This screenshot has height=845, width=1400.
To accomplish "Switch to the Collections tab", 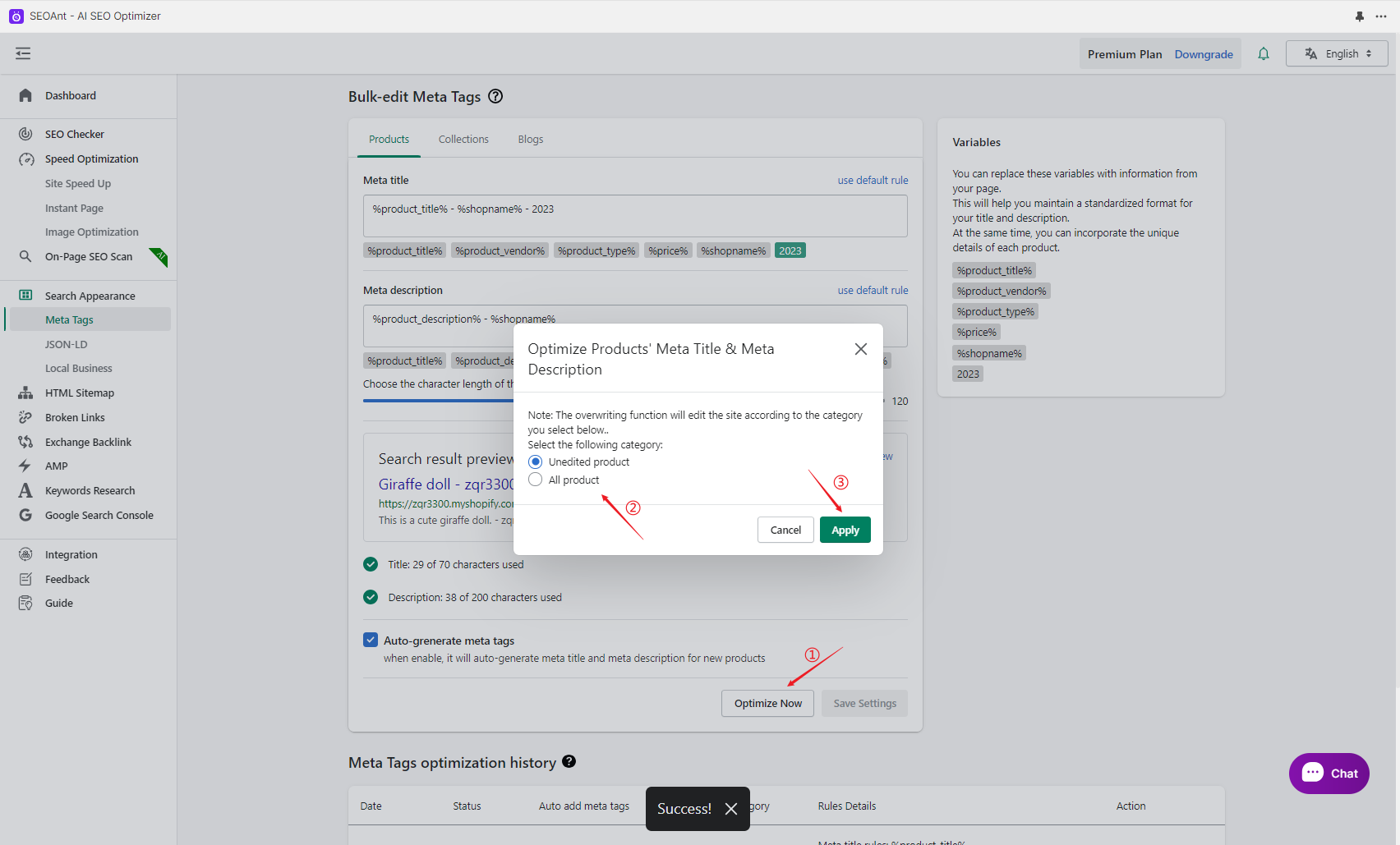I will pos(463,139).
